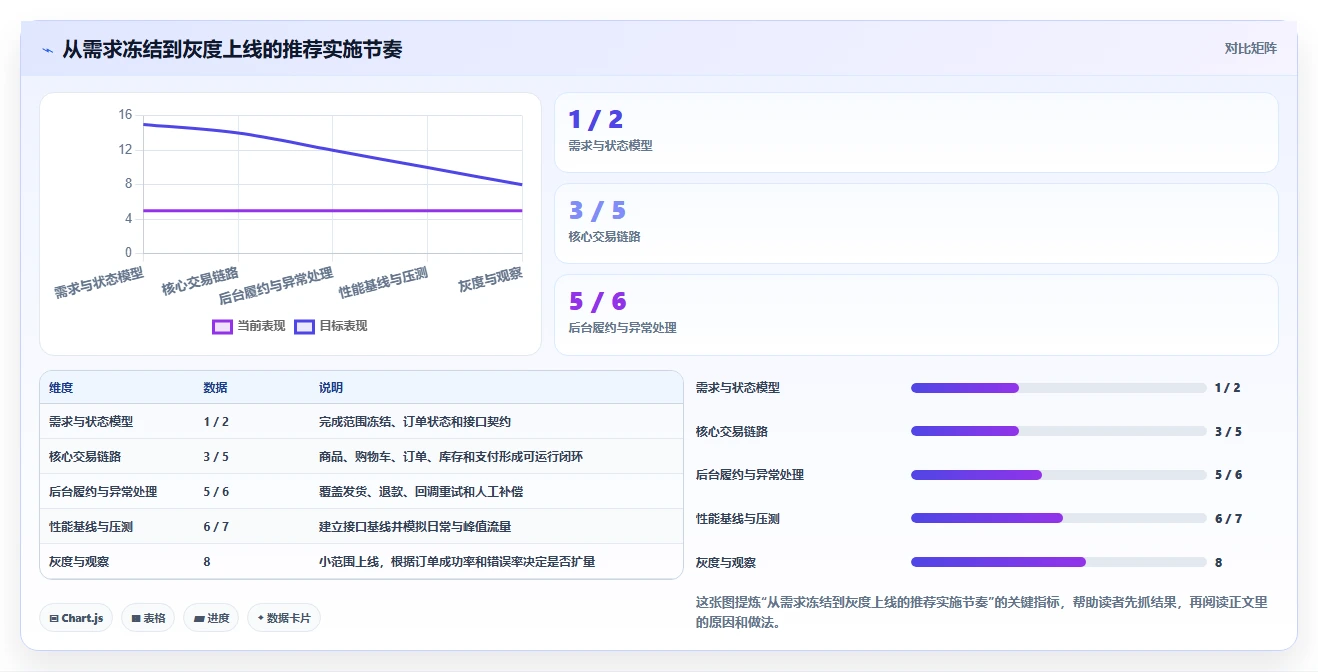This screenshot has height=672, width=1318.
Task: Click the 说明 column header
Action: (331, 388)
